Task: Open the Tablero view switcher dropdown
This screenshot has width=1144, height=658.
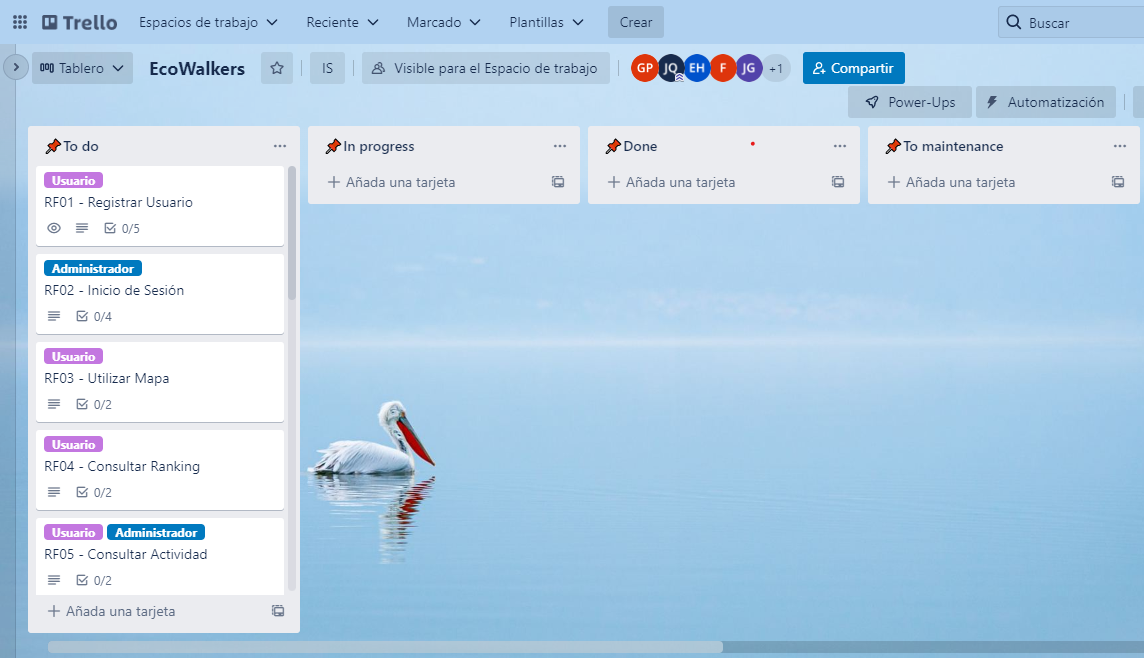Action: tap(82, 68)
